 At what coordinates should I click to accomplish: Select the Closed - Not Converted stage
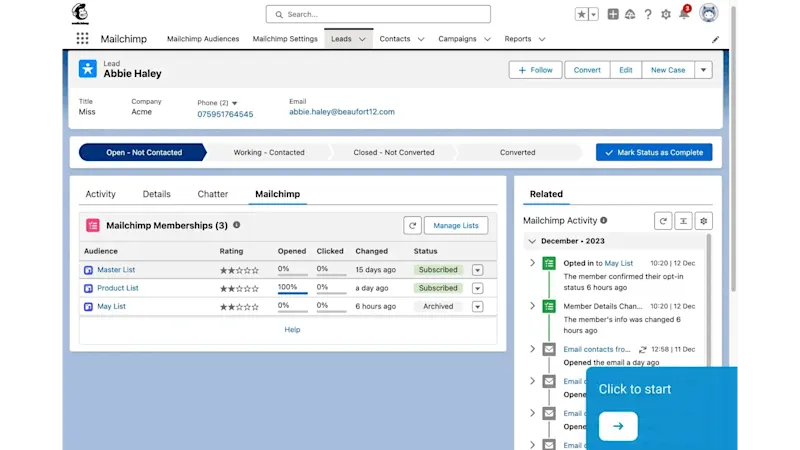394,153
